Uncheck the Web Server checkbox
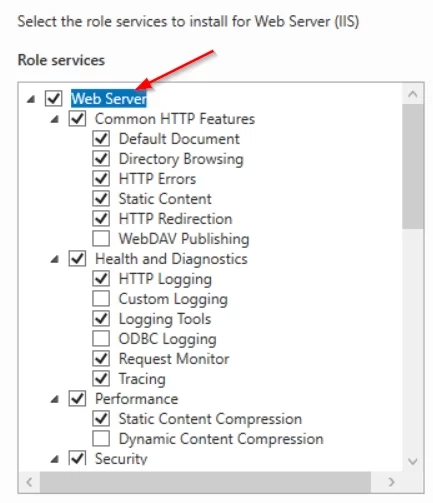 (x=53, y=99)
